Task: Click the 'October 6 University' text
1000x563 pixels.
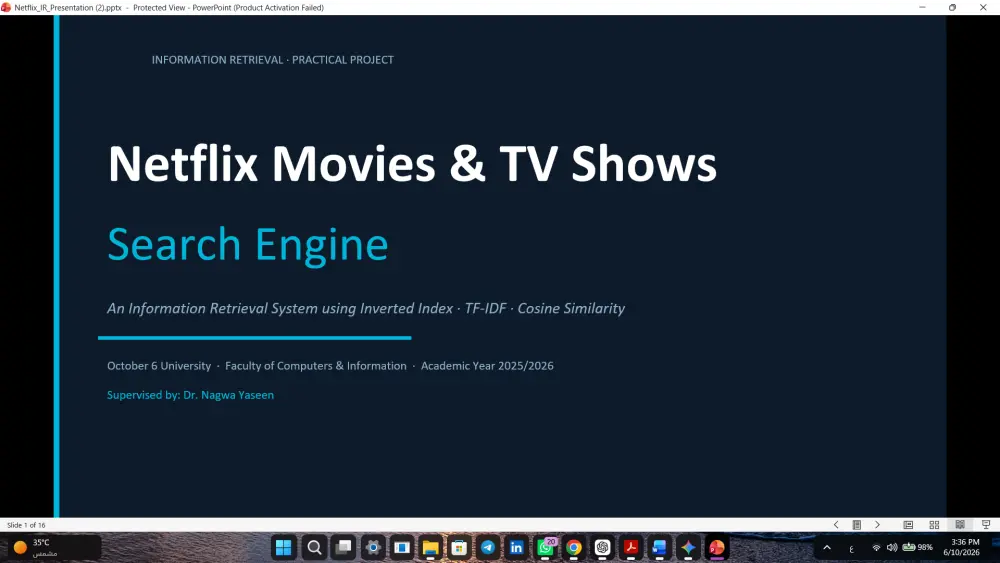Action: 159,366
